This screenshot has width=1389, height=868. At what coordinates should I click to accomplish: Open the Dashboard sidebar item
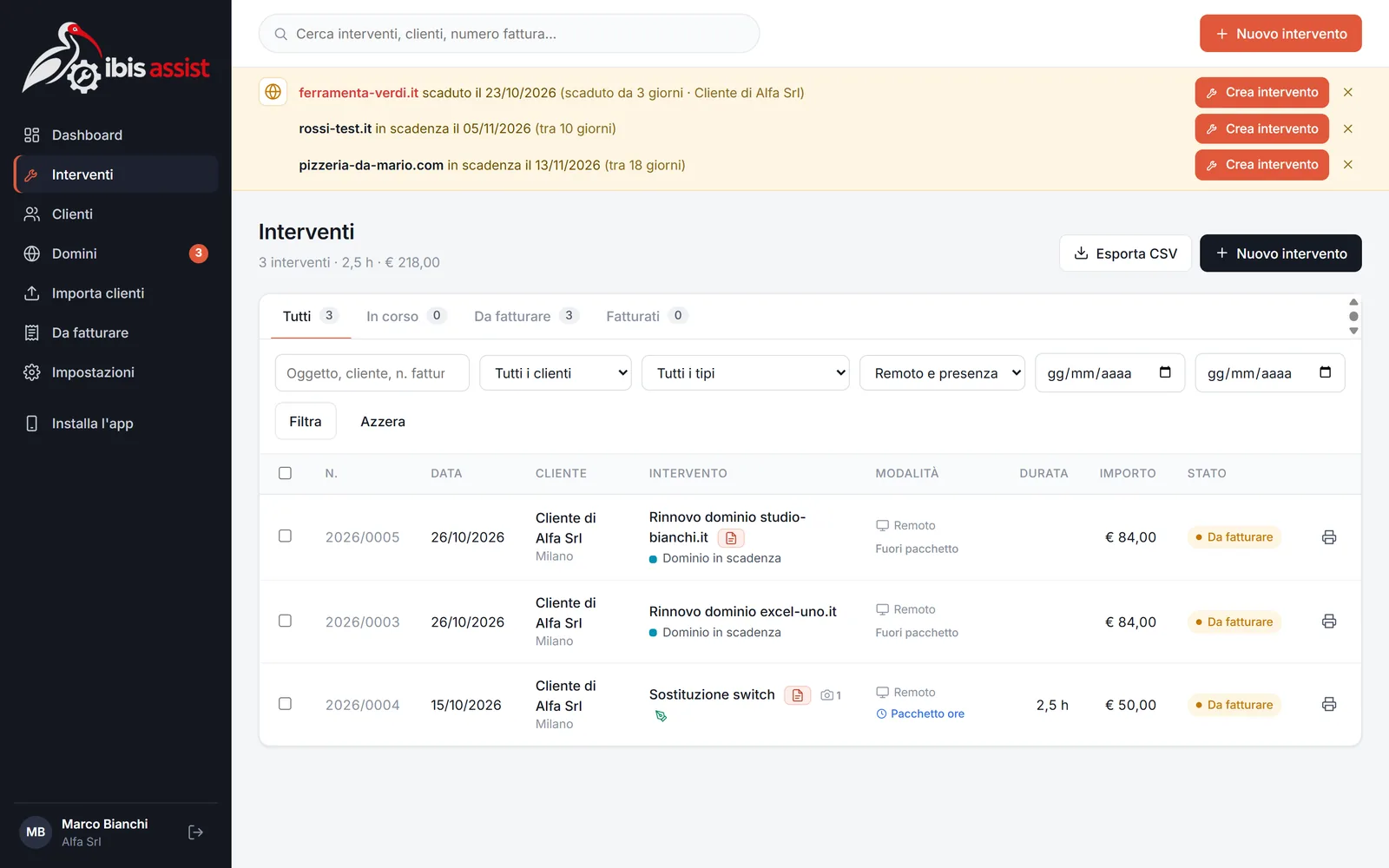(x=115, y=135)
